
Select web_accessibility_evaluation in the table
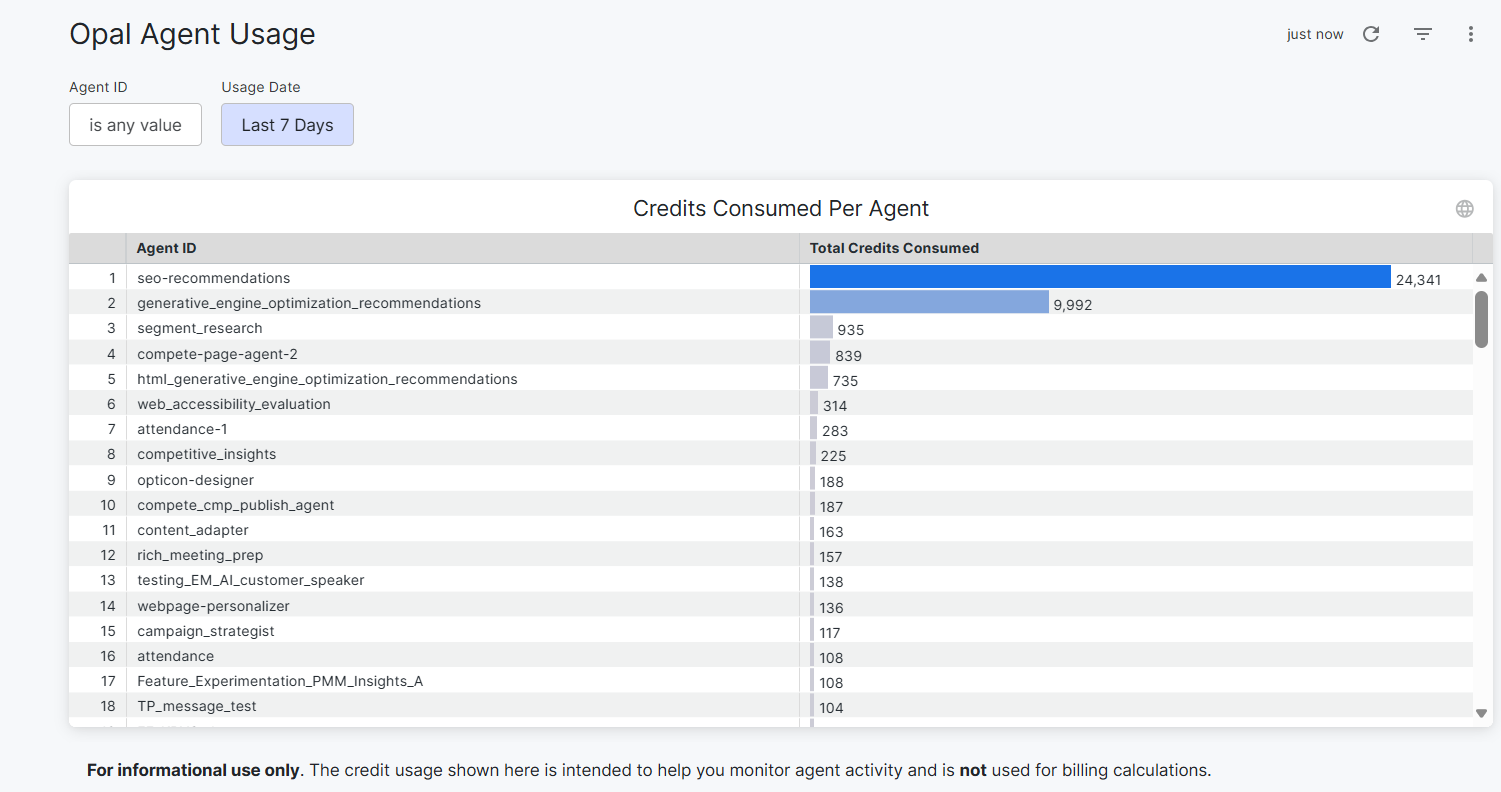point(234,404)
